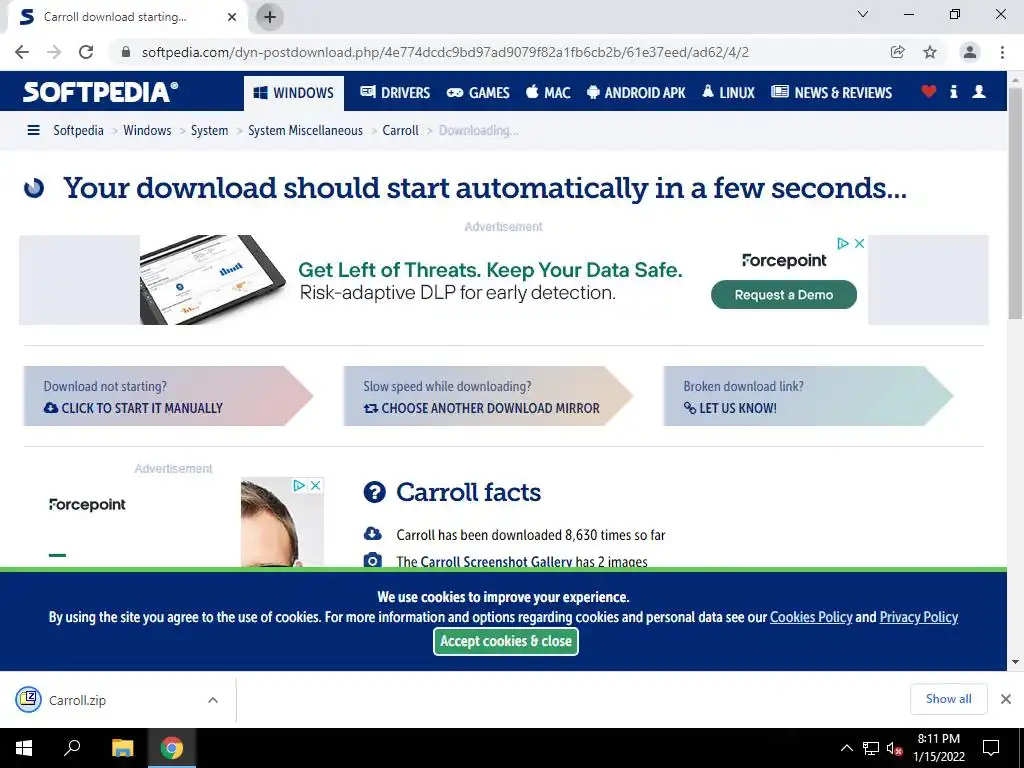Open the Cookies Policy link

[x=811, y=617]
